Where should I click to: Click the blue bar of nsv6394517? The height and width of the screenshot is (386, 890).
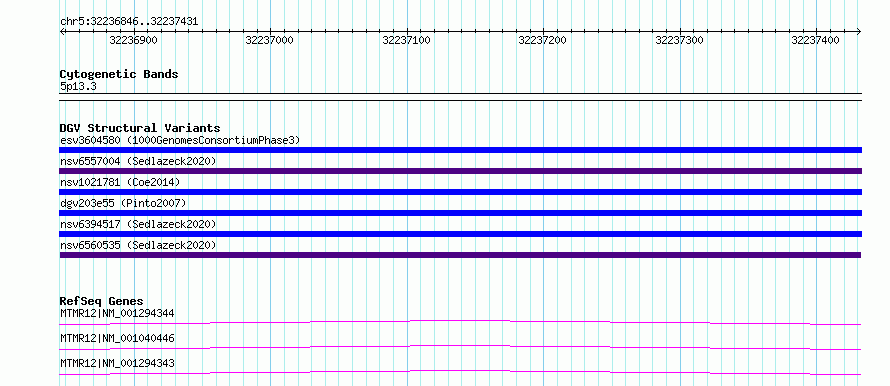coord(460,234)
